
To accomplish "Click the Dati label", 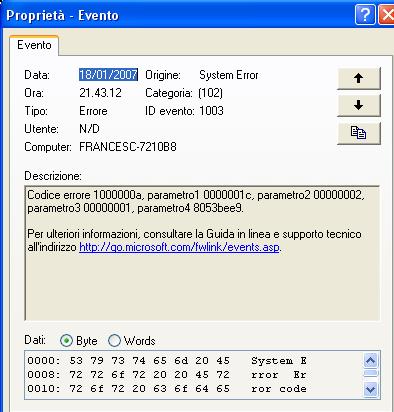I will pyautogui.click(x=35, y=340).
